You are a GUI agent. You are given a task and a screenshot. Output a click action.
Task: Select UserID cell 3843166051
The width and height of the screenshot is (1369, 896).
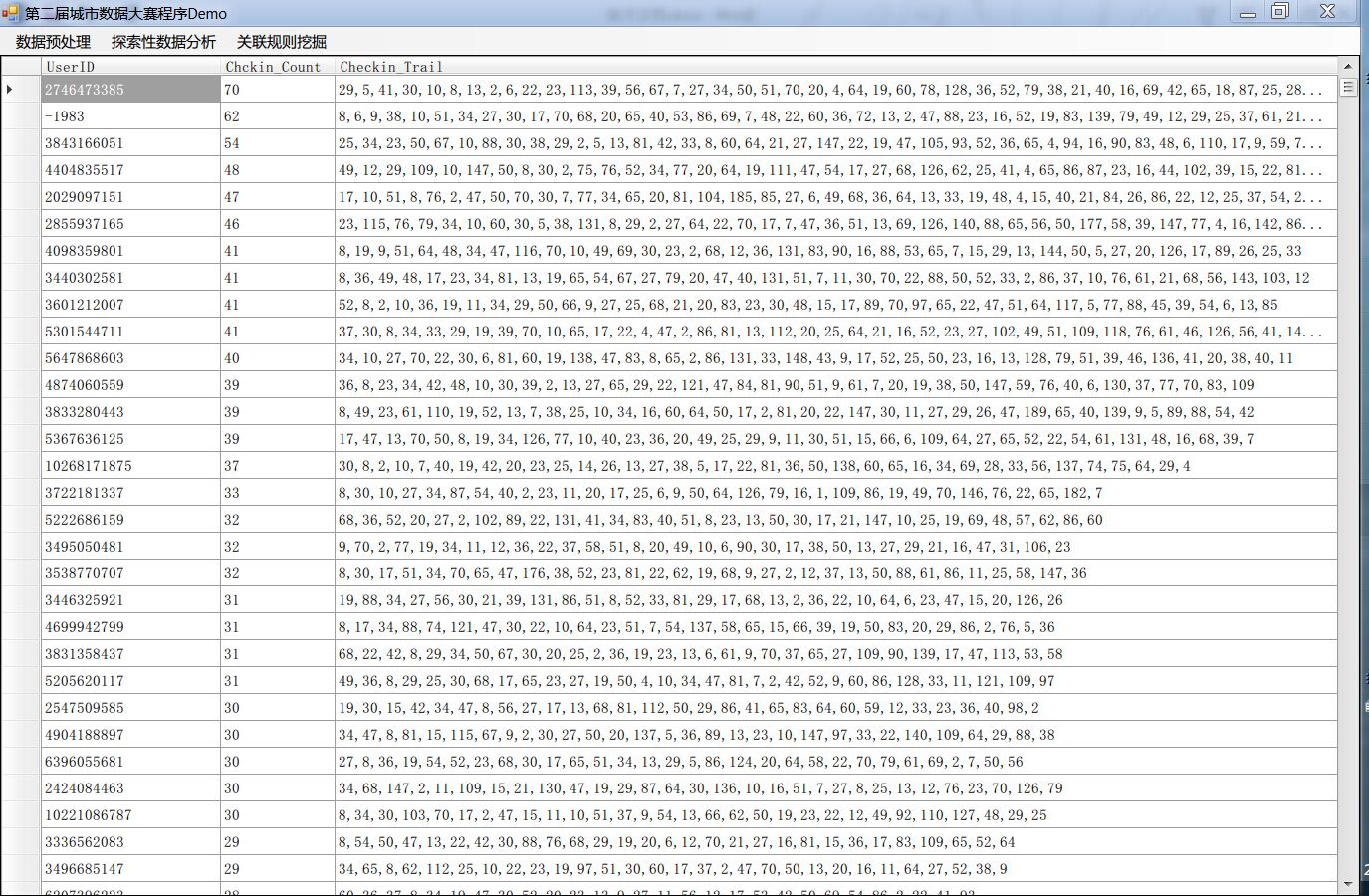click(130, 143)
